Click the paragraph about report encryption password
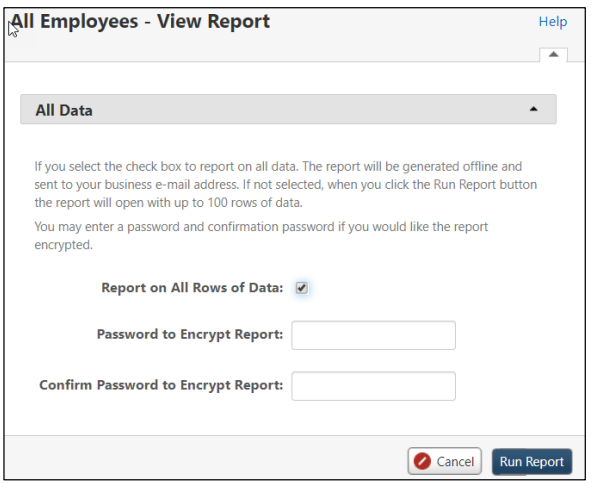Image resolution: width=592 pixels, height=484 pixels. click(x=261, y=236)
